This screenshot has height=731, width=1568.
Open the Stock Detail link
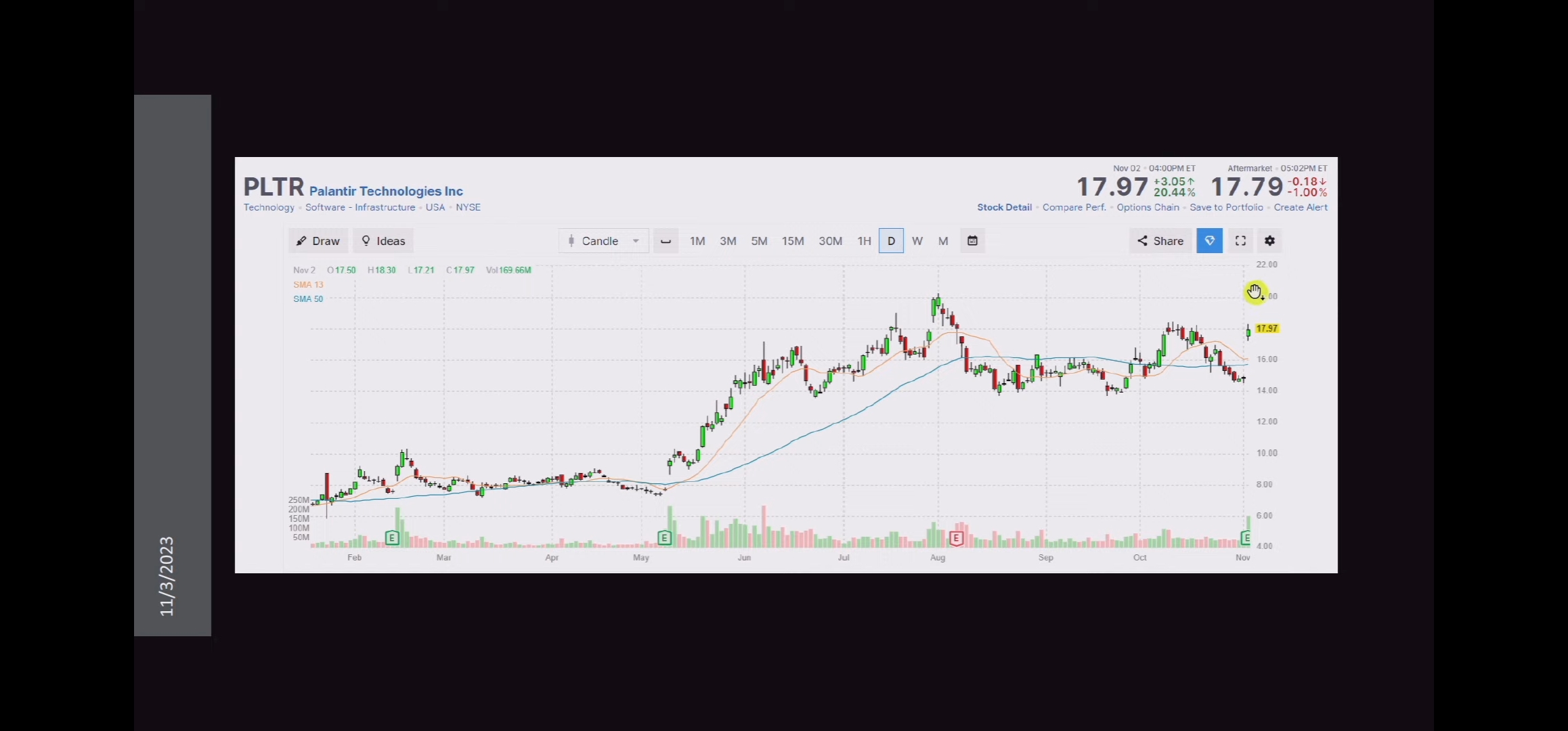pos(1004,207)
